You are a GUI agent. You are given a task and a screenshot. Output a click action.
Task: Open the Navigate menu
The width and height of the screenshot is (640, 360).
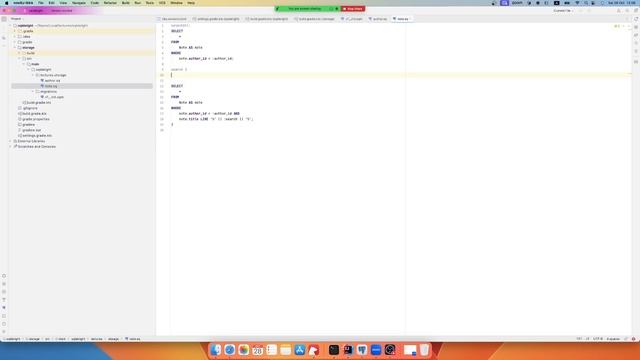(79, 3)
